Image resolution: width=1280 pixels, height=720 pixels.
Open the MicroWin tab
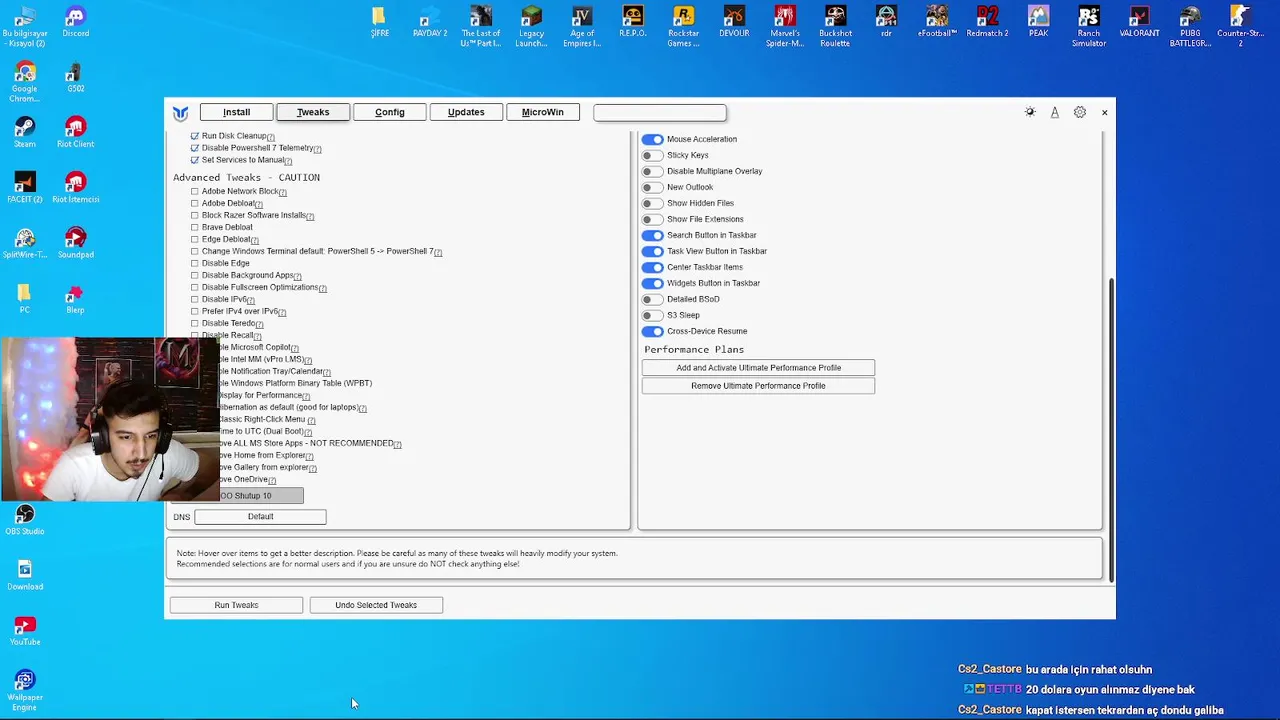pos(543,112)
